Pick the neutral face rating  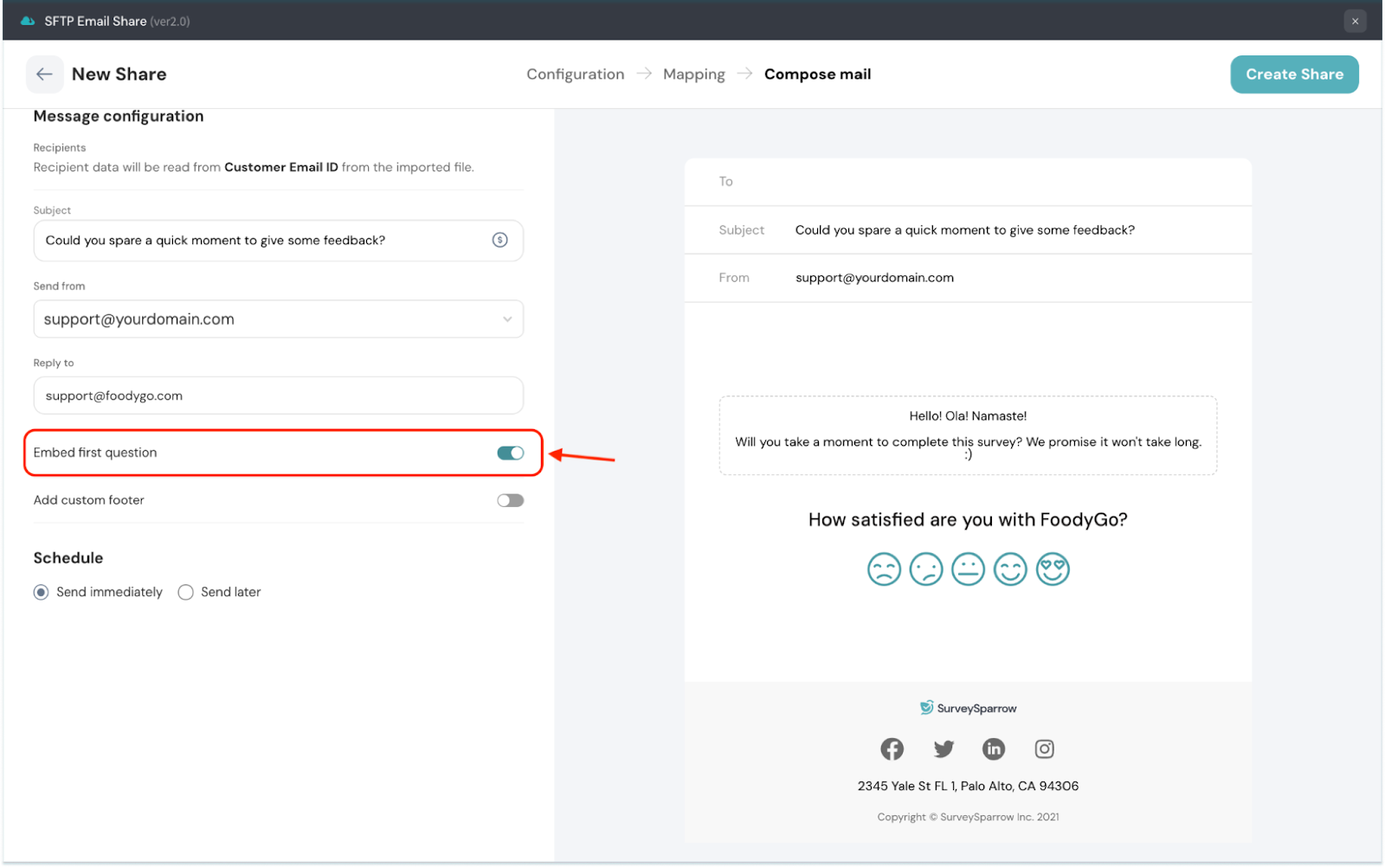pos(968,569)
